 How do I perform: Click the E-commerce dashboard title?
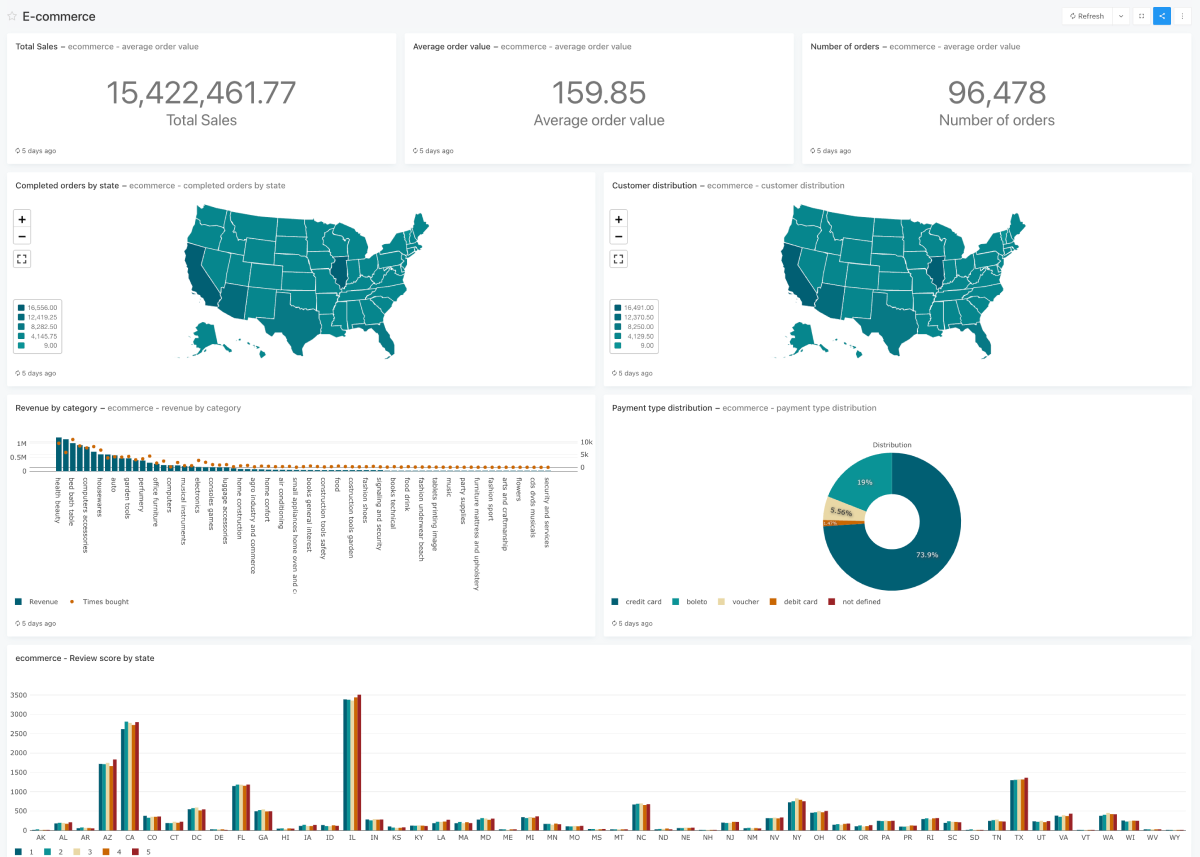pos(59,16)
